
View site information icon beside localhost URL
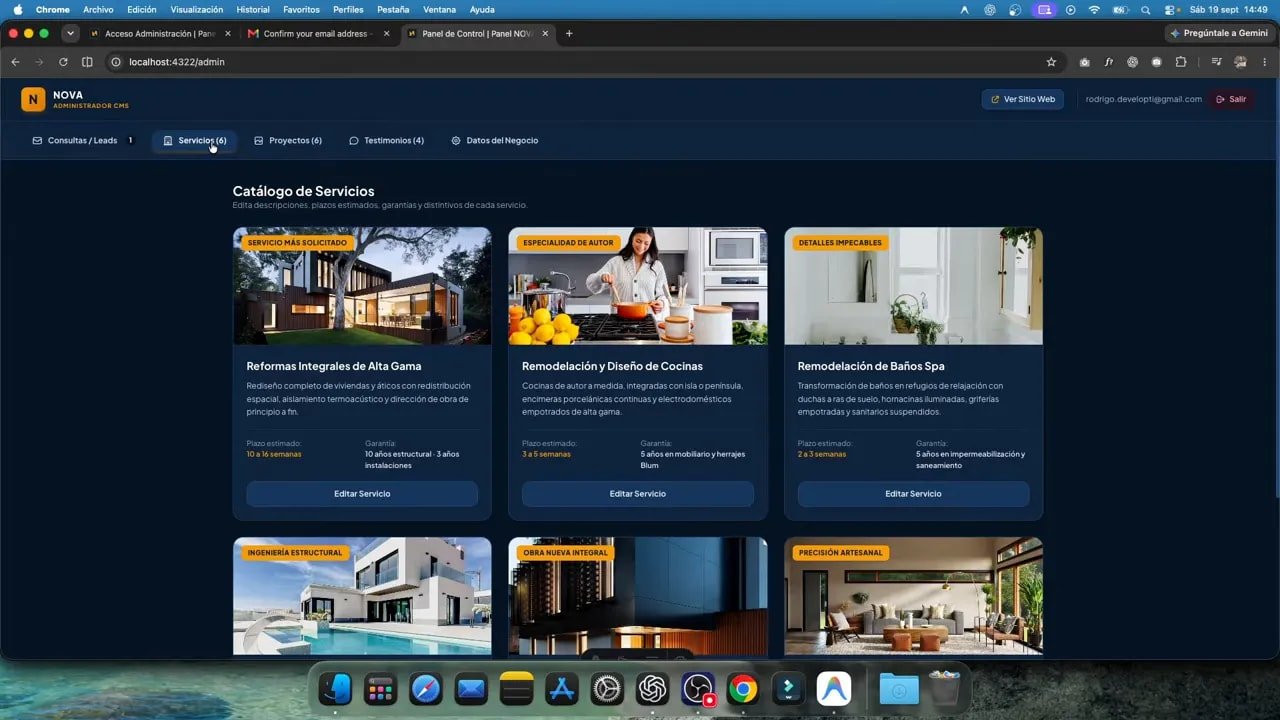pyautogui.click(x=116, y=62)
